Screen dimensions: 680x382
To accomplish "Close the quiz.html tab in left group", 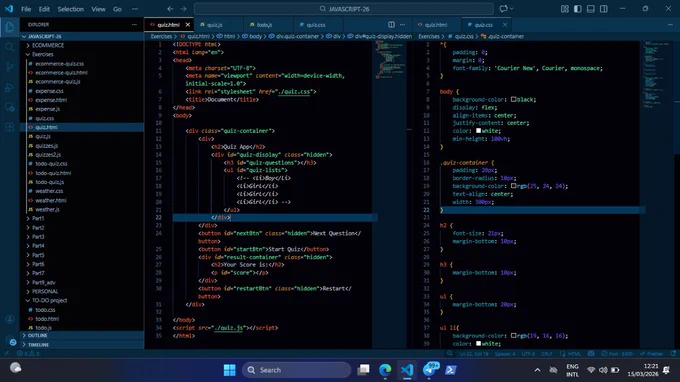I will click(188, 25).
